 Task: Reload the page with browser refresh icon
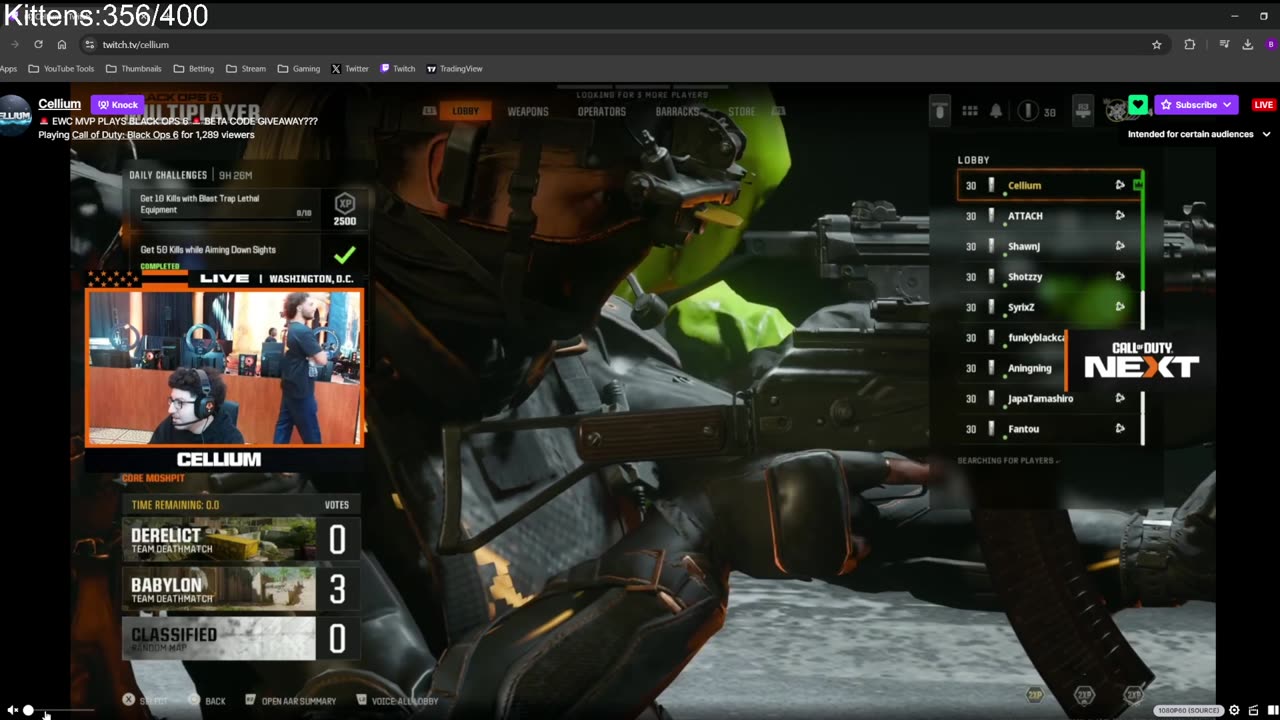pos(38,44)
